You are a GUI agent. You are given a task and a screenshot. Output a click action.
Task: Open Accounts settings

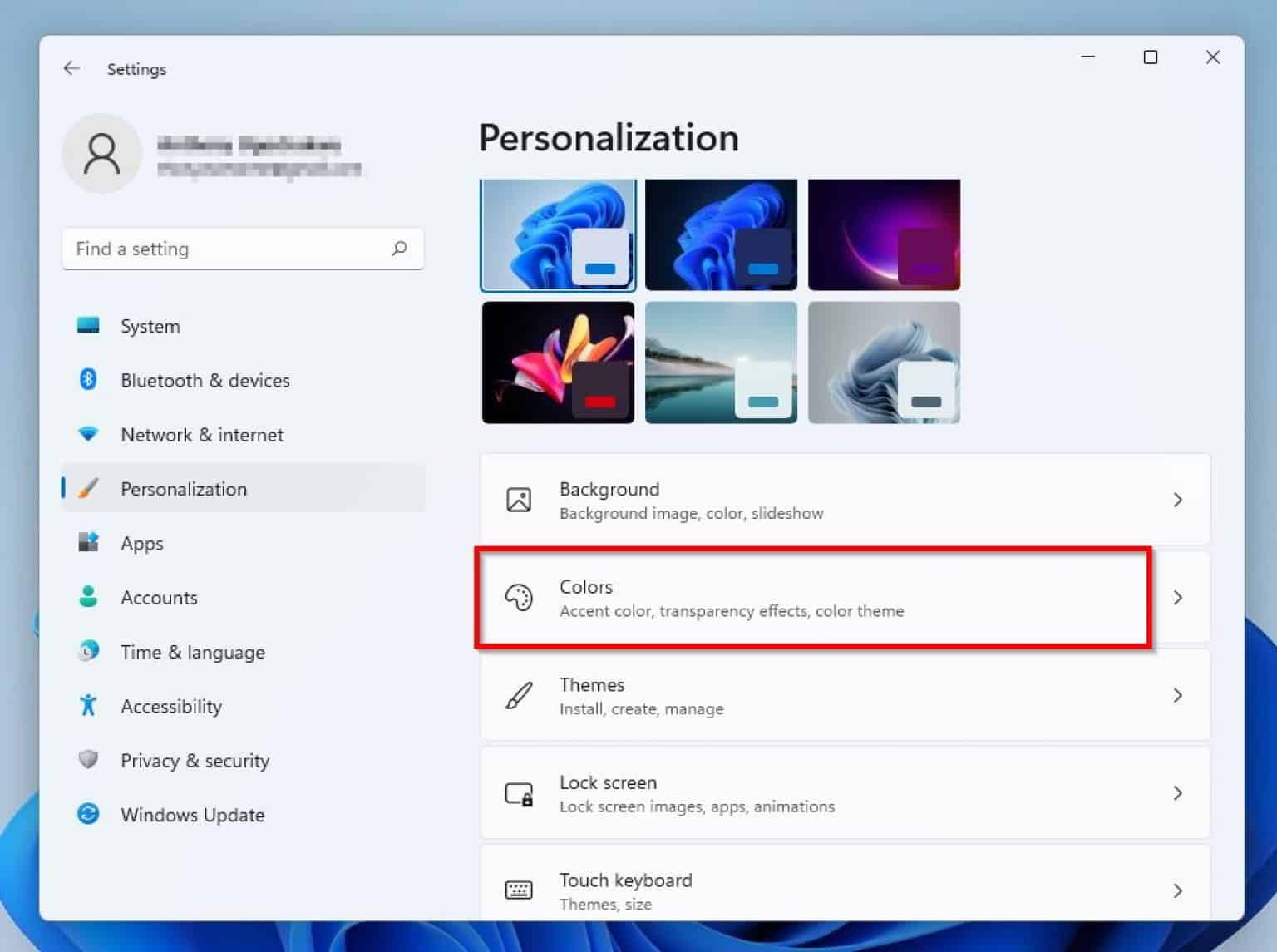coord(243,597)
